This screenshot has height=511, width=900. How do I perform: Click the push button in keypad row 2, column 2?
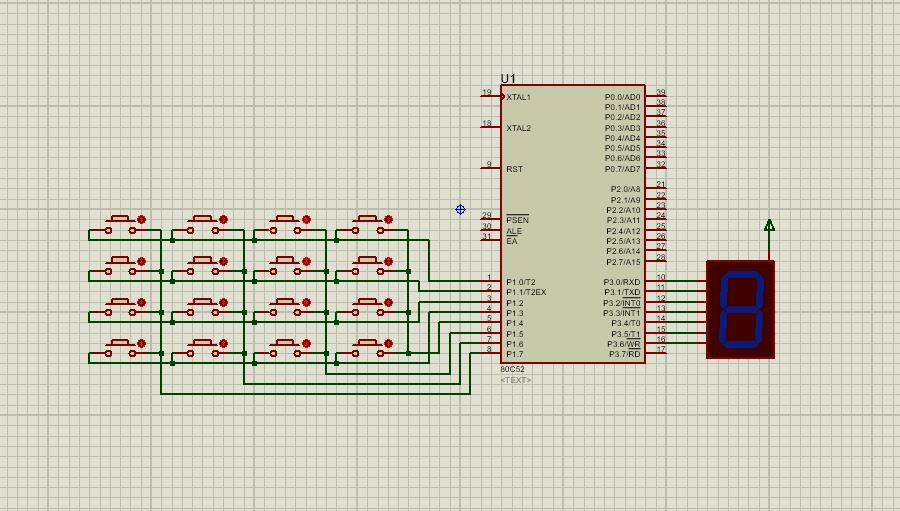pyautogui.click(x=203, y=266)
